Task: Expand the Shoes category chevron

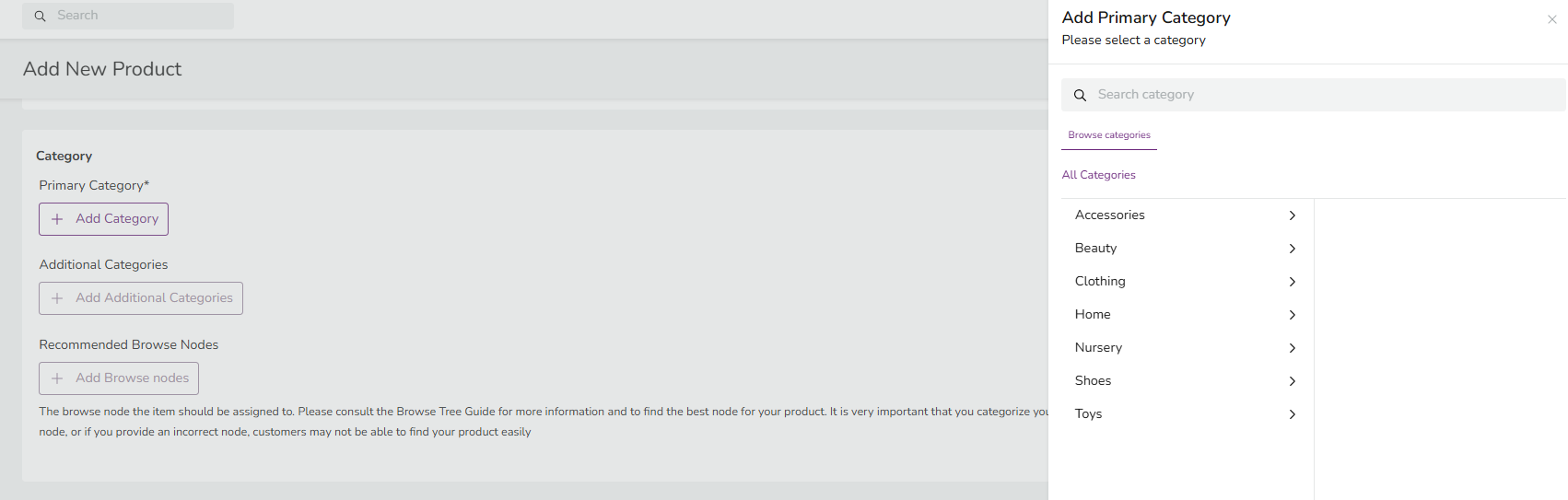Action: tap(1293, 381)
